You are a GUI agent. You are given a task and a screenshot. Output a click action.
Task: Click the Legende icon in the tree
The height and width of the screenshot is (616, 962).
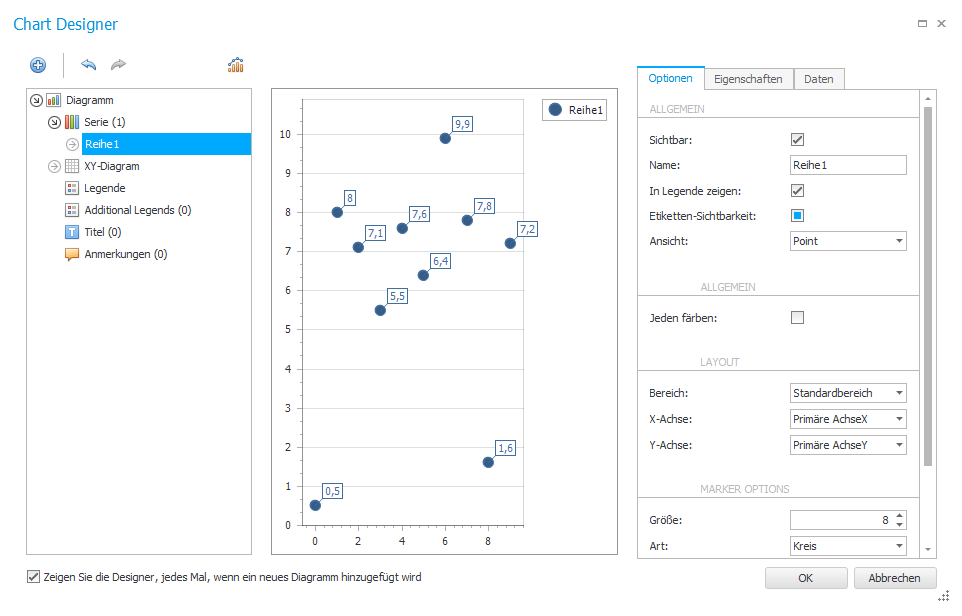coord(72,188)
